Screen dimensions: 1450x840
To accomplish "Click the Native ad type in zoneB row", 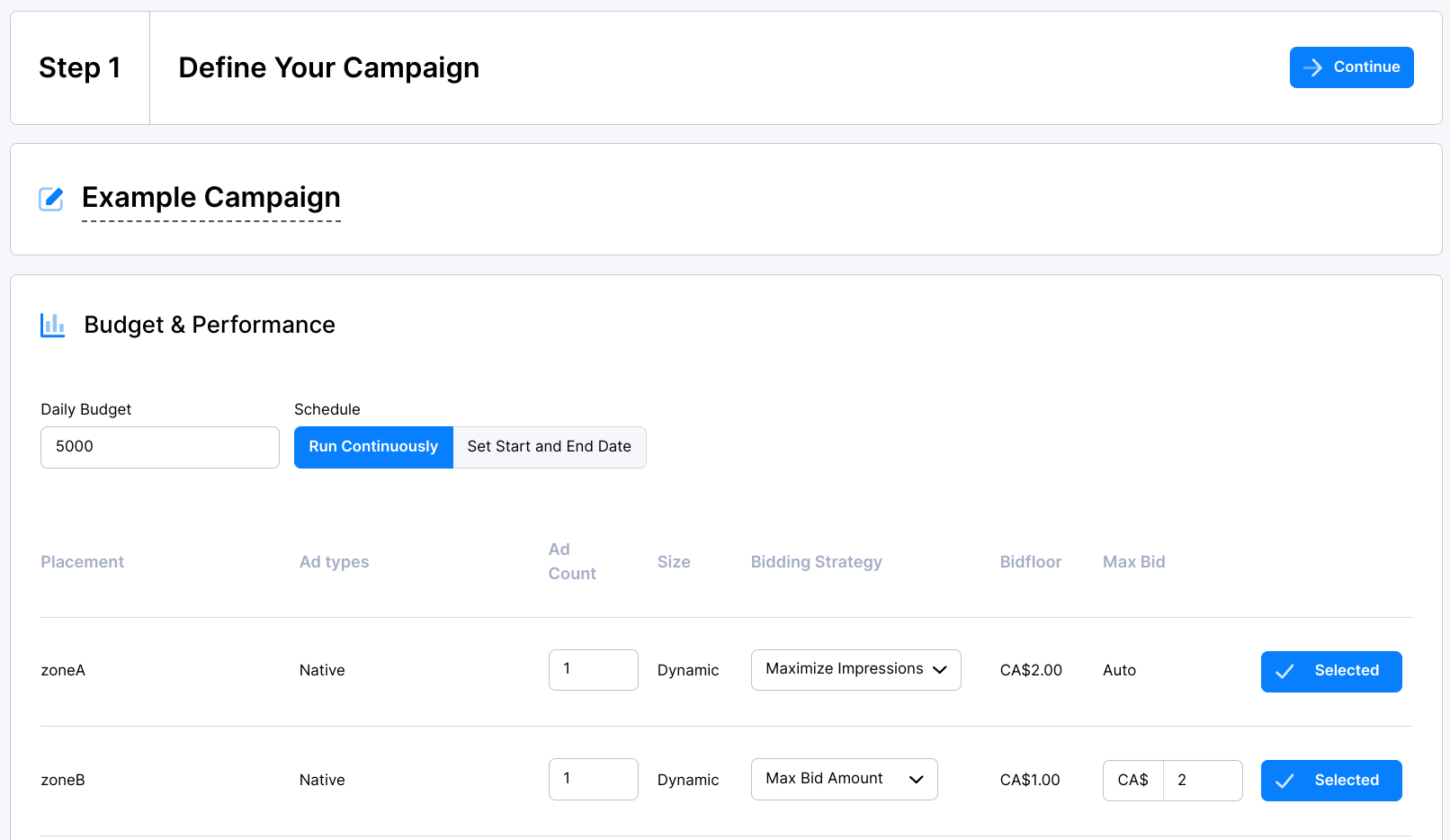I will (x=322, y=781).
